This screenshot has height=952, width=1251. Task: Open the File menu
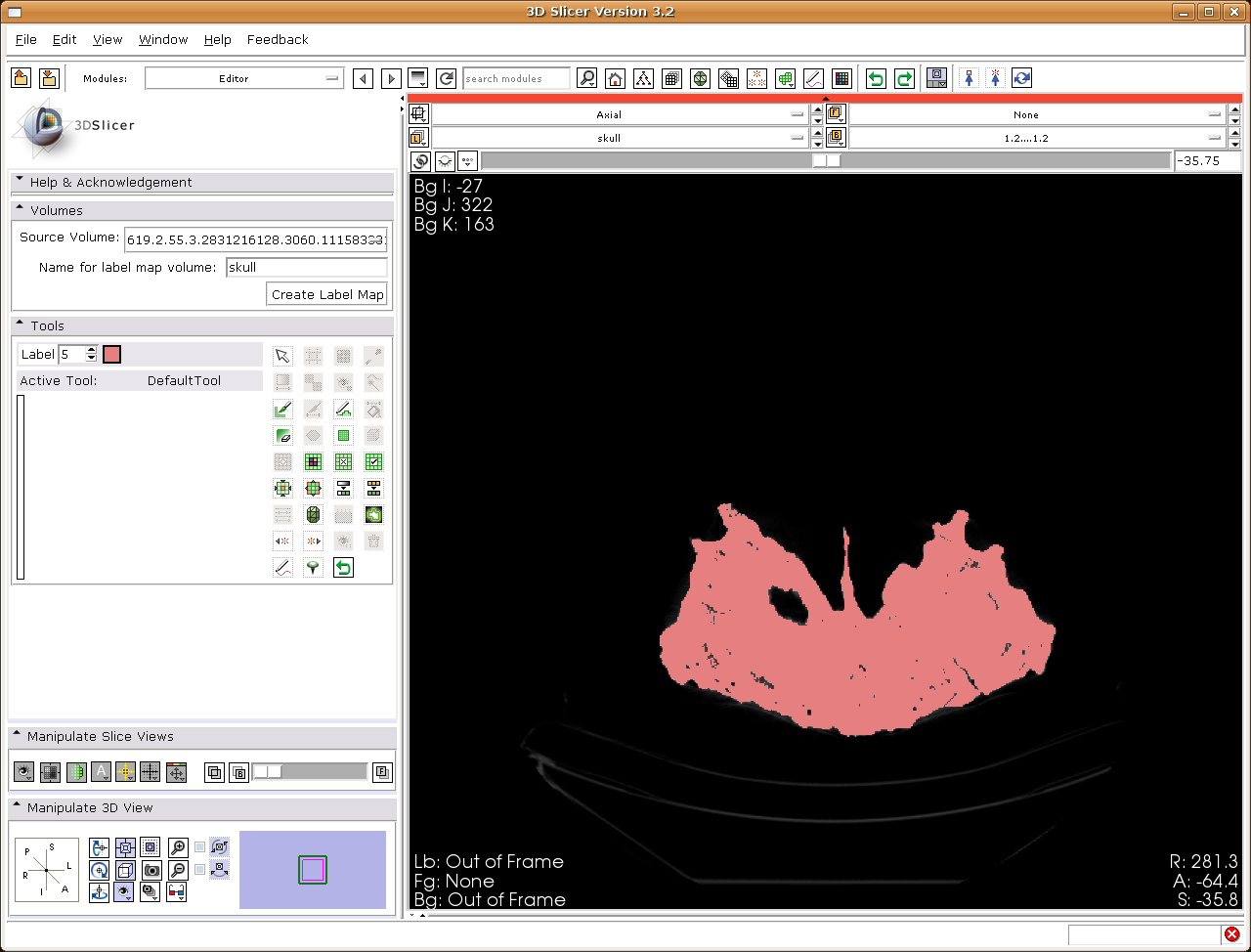coord(26,40)
